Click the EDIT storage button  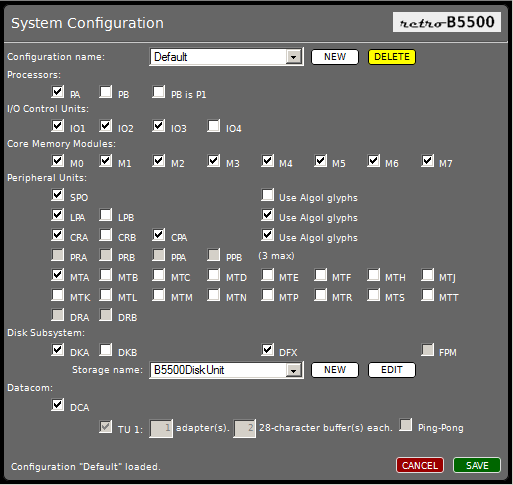click(x=392, y=370)
